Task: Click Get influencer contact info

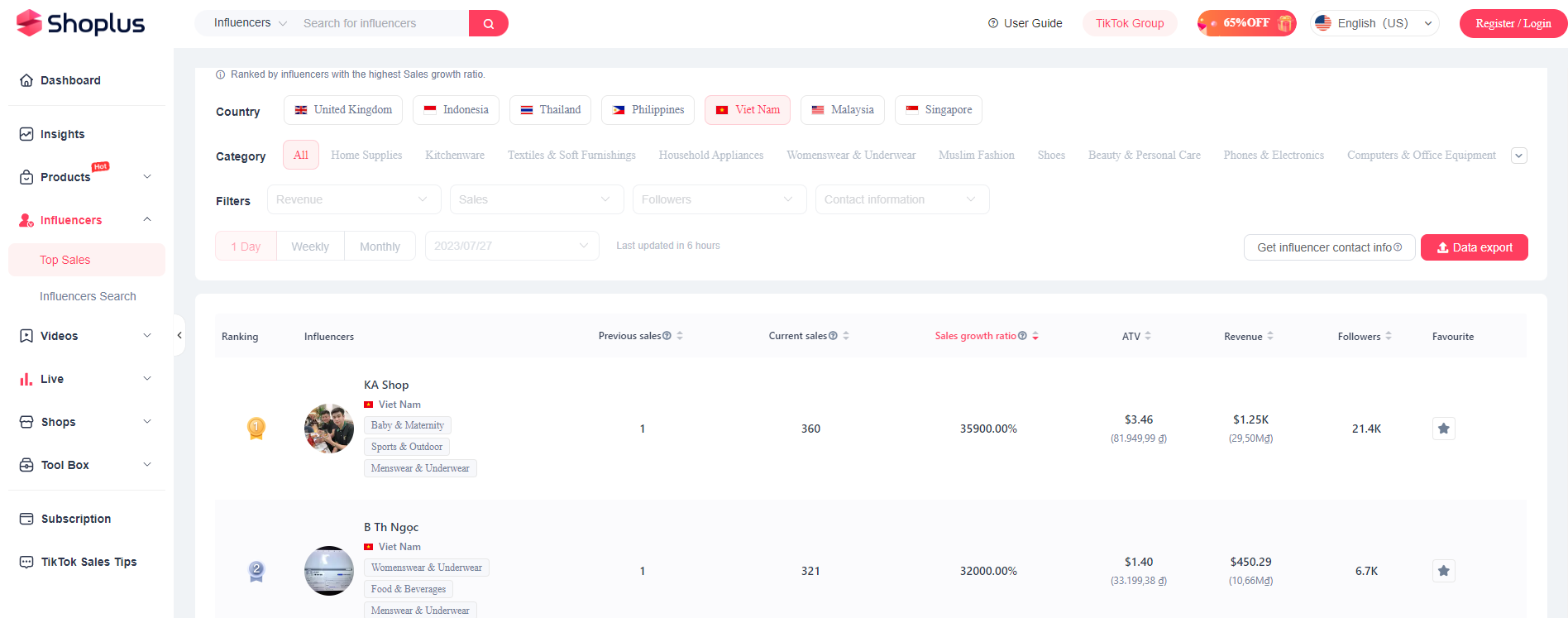Action: 1330,247
